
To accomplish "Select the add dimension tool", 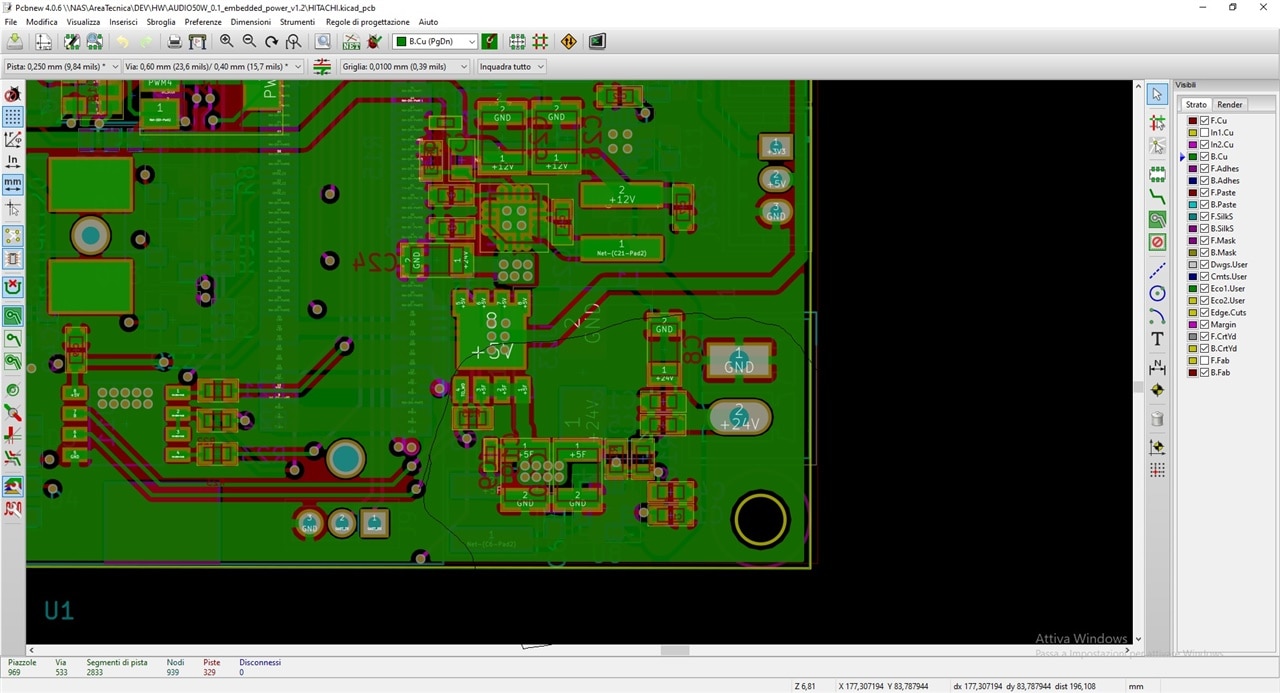I will pyautogui.click(x=1157, y=365).
